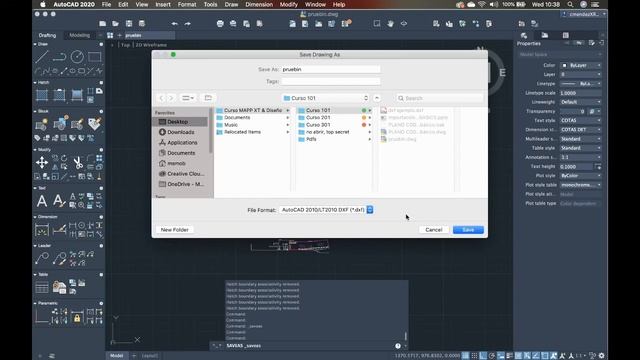Click the Tags input field
The width and height of the screenshot is (640, 360).
pyautogui.click(x=331, y=81)
